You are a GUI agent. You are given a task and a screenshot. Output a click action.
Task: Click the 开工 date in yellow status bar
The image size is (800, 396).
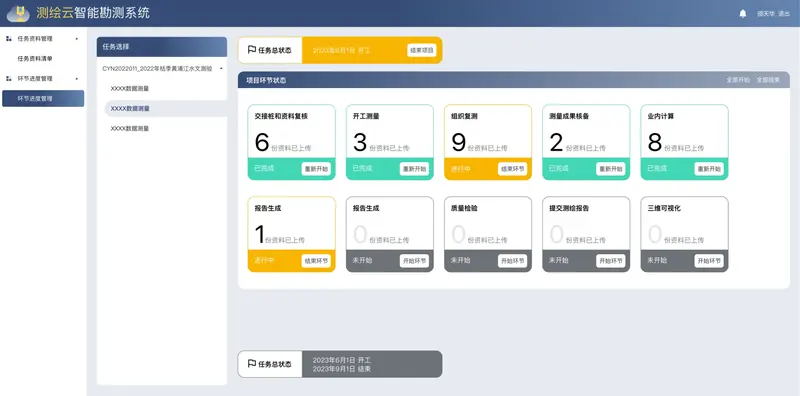[x=341, y=50]
